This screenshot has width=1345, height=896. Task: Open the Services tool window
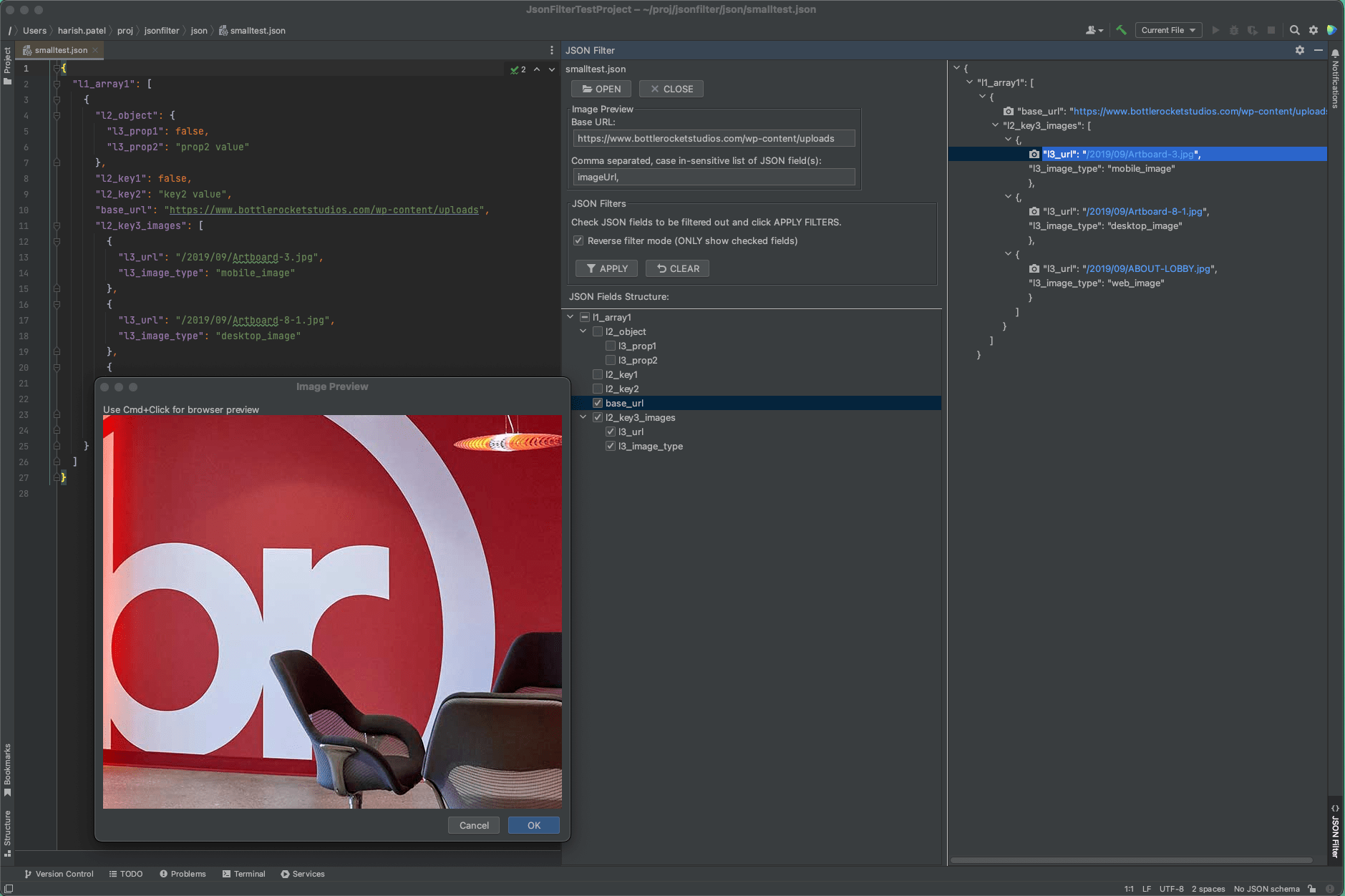point(303,874)
